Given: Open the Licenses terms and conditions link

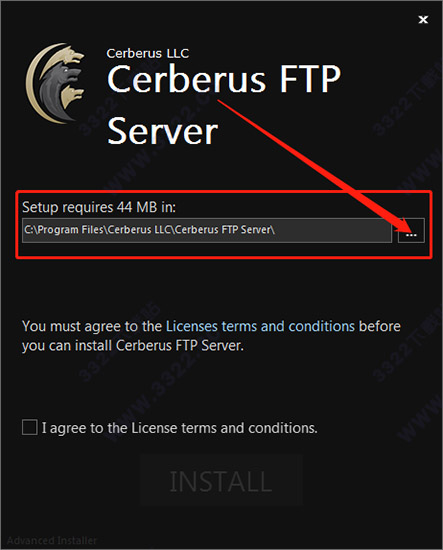Looking at the screenshot, I should [260, 326].
